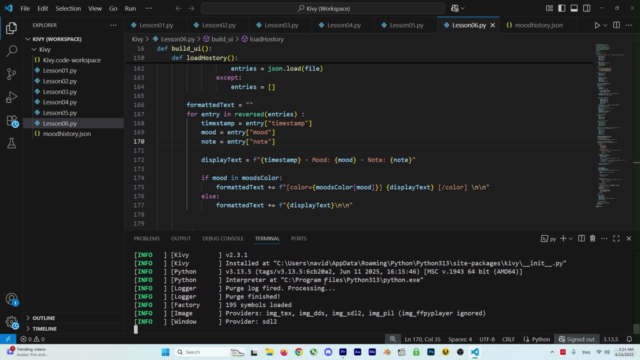Open Kivy.code-workspace file

click(72, 60)
